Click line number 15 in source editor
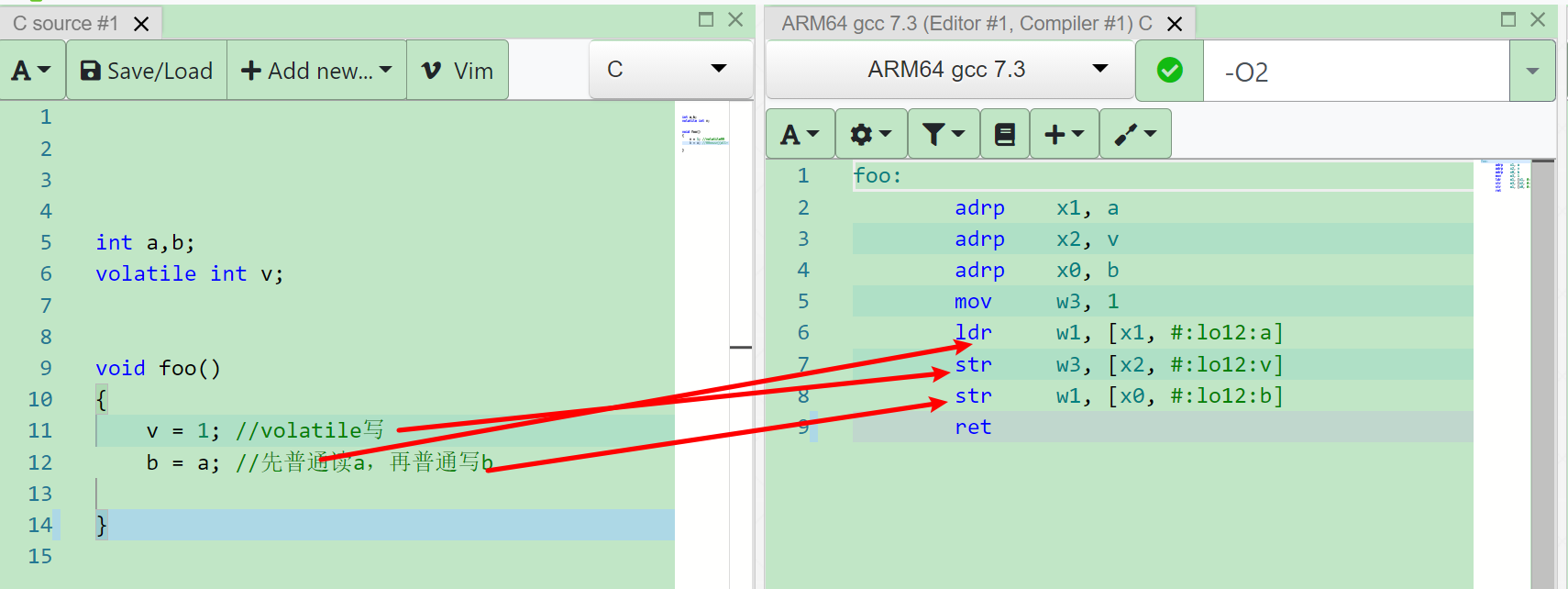The width and height of the screenshot is (1568, 589). click(39, 556)
